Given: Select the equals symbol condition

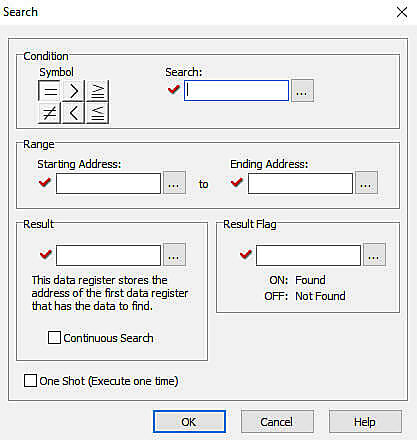Looking at the screenshot, I should tap(50, 91).
